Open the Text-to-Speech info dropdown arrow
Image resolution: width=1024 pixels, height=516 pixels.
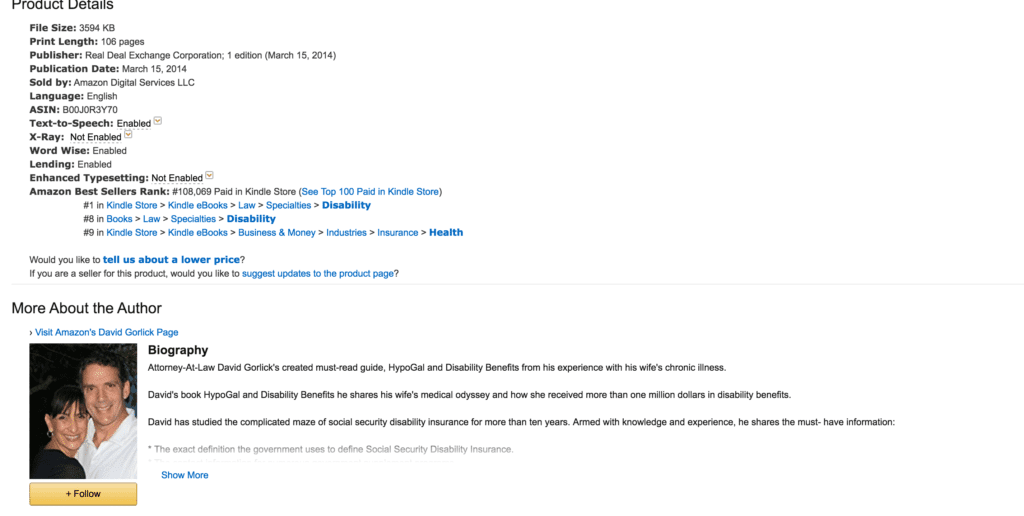(x=157, y=121)
